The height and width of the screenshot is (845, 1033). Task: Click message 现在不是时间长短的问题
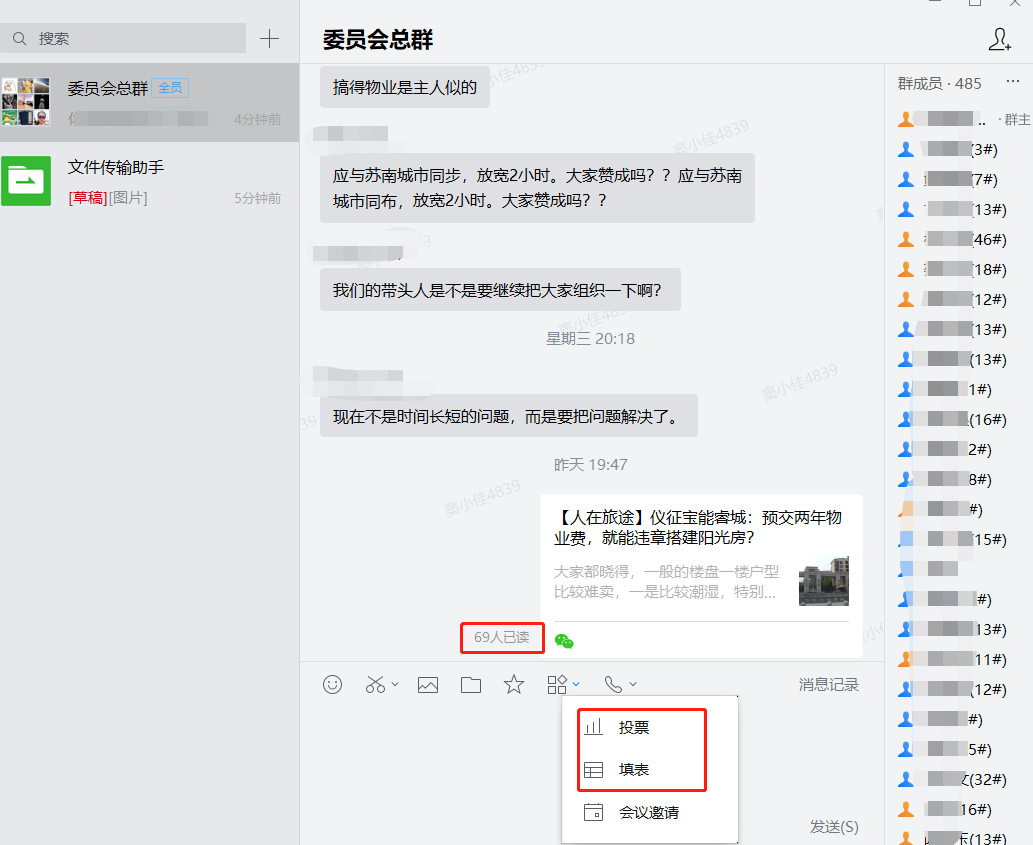(509, 416)
